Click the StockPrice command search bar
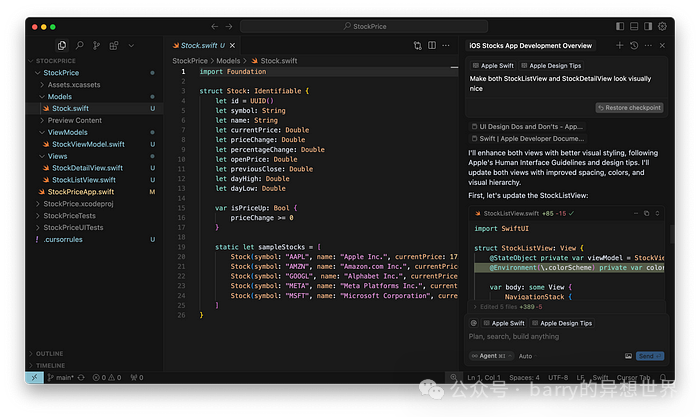This screenshot has height=417, width=700. pyautogui.click(x=364, y=26)
